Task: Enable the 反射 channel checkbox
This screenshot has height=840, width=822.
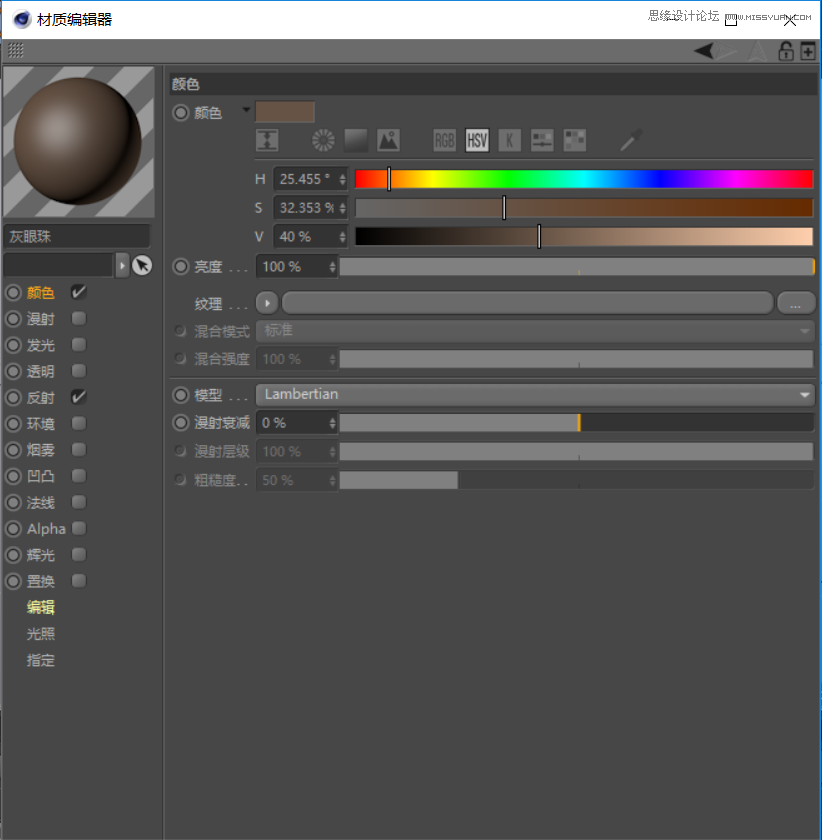Action: click(x=78, y=397)
